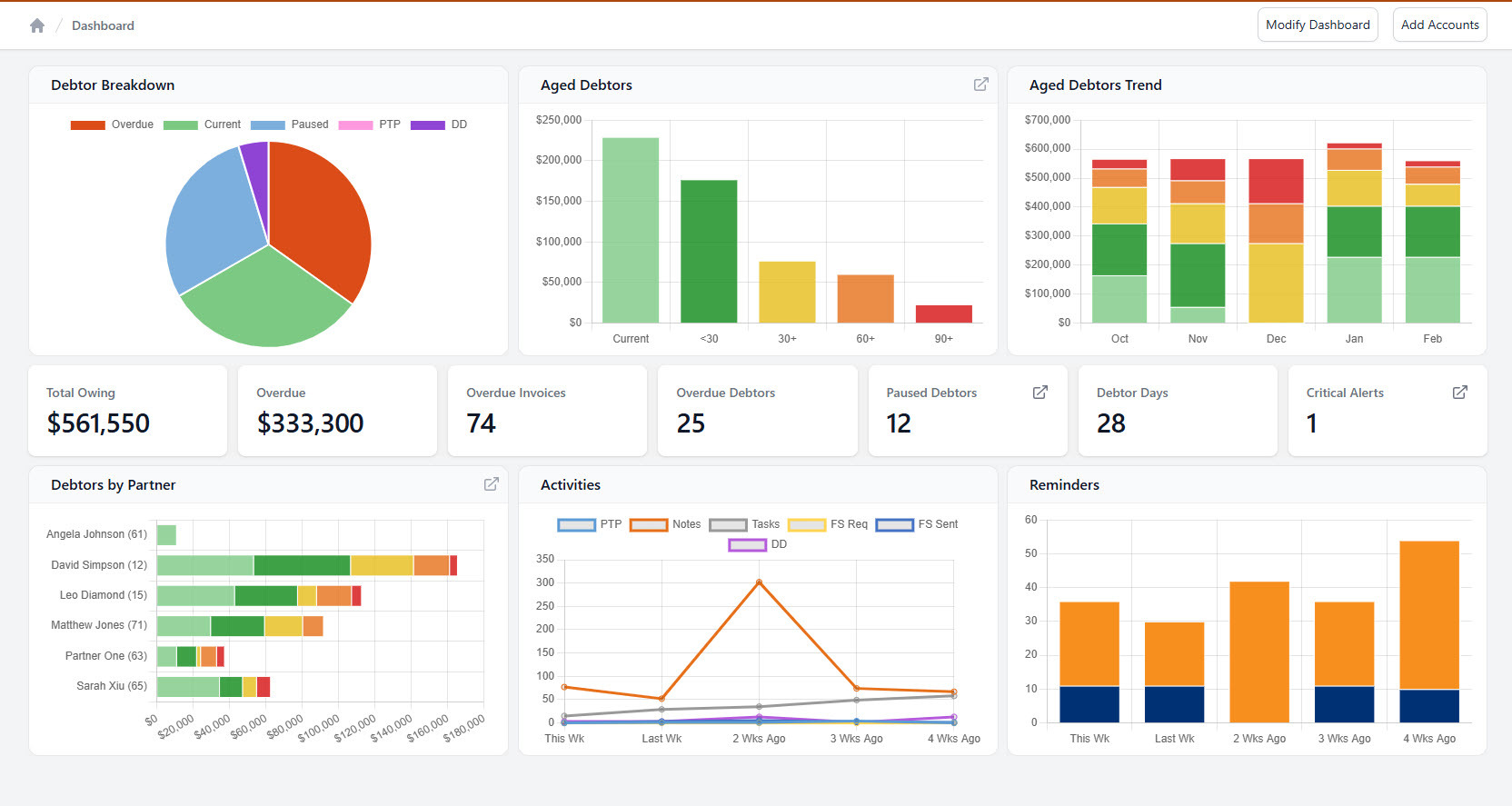This screenshot has height=806, width=1512.
Task: Toggle the Paused legend in Debtor Breakdown
Action: 289,124
